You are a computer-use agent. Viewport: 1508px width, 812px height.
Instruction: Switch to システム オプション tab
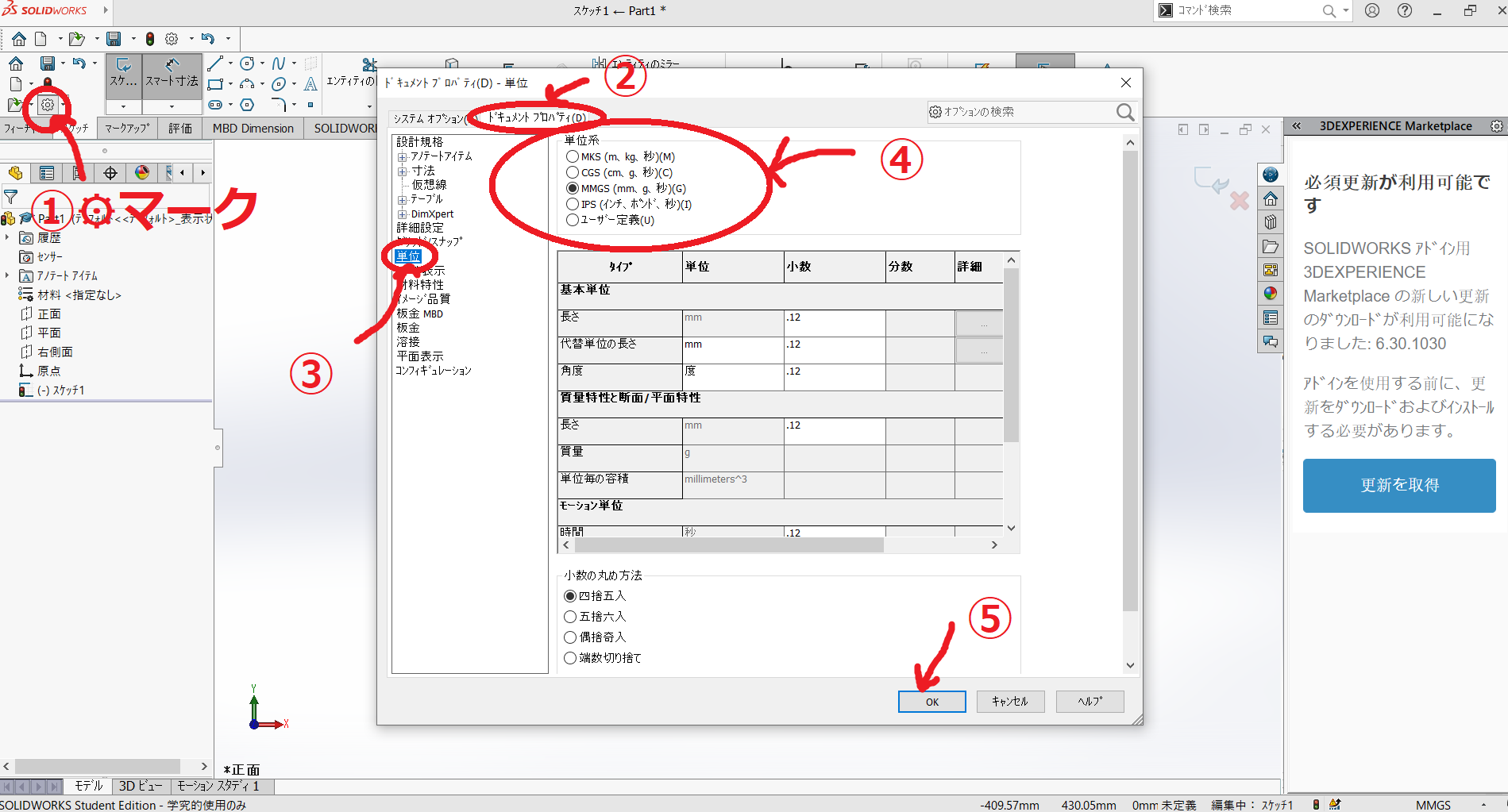430,118
